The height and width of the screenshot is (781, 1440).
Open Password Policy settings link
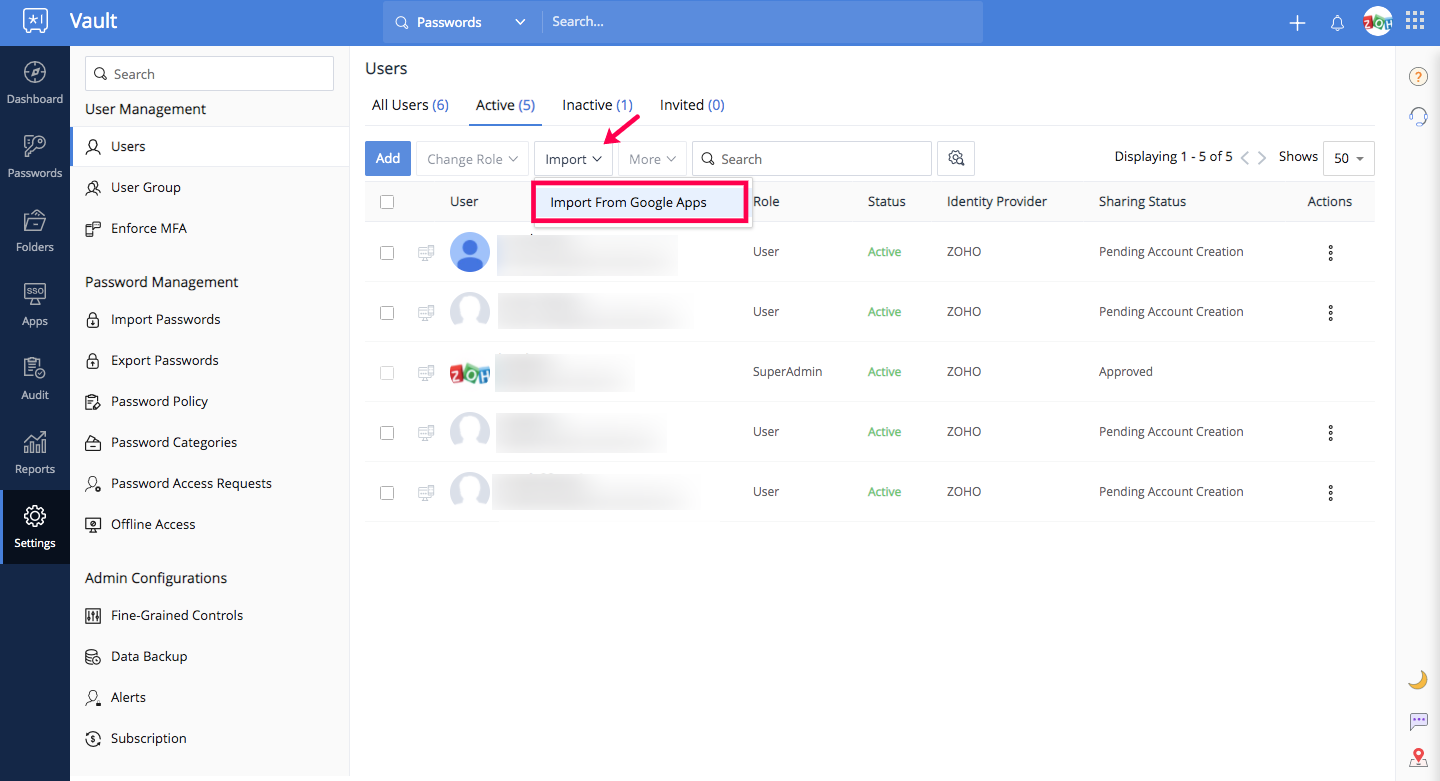159,402
